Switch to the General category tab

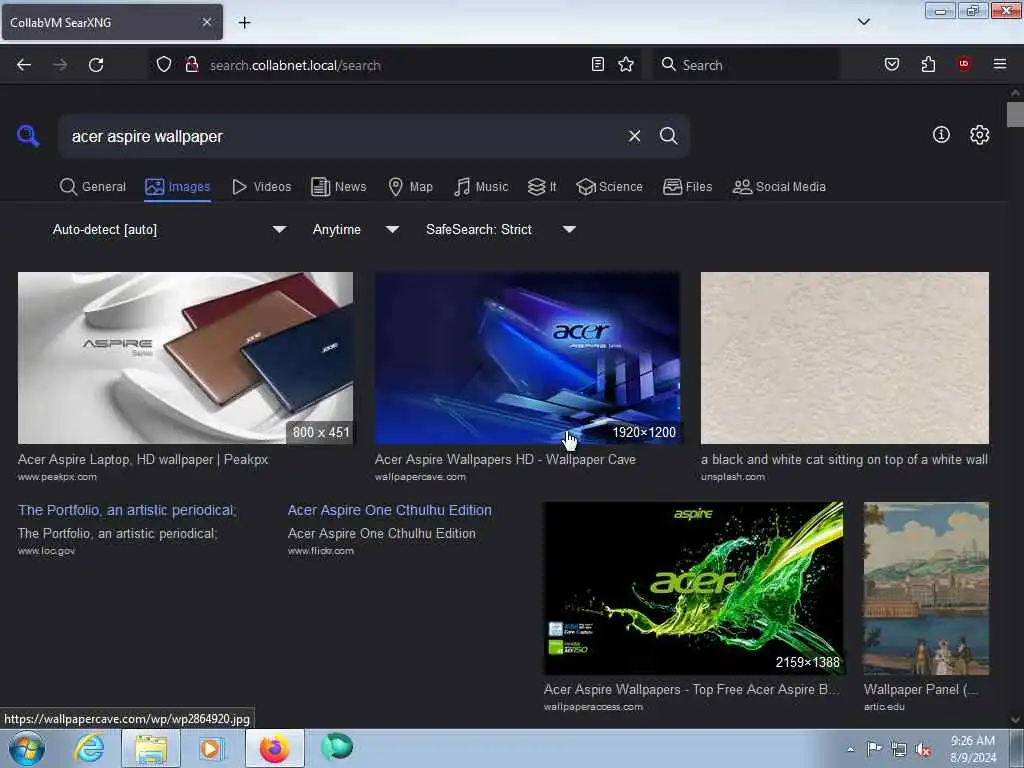point(93,187)
